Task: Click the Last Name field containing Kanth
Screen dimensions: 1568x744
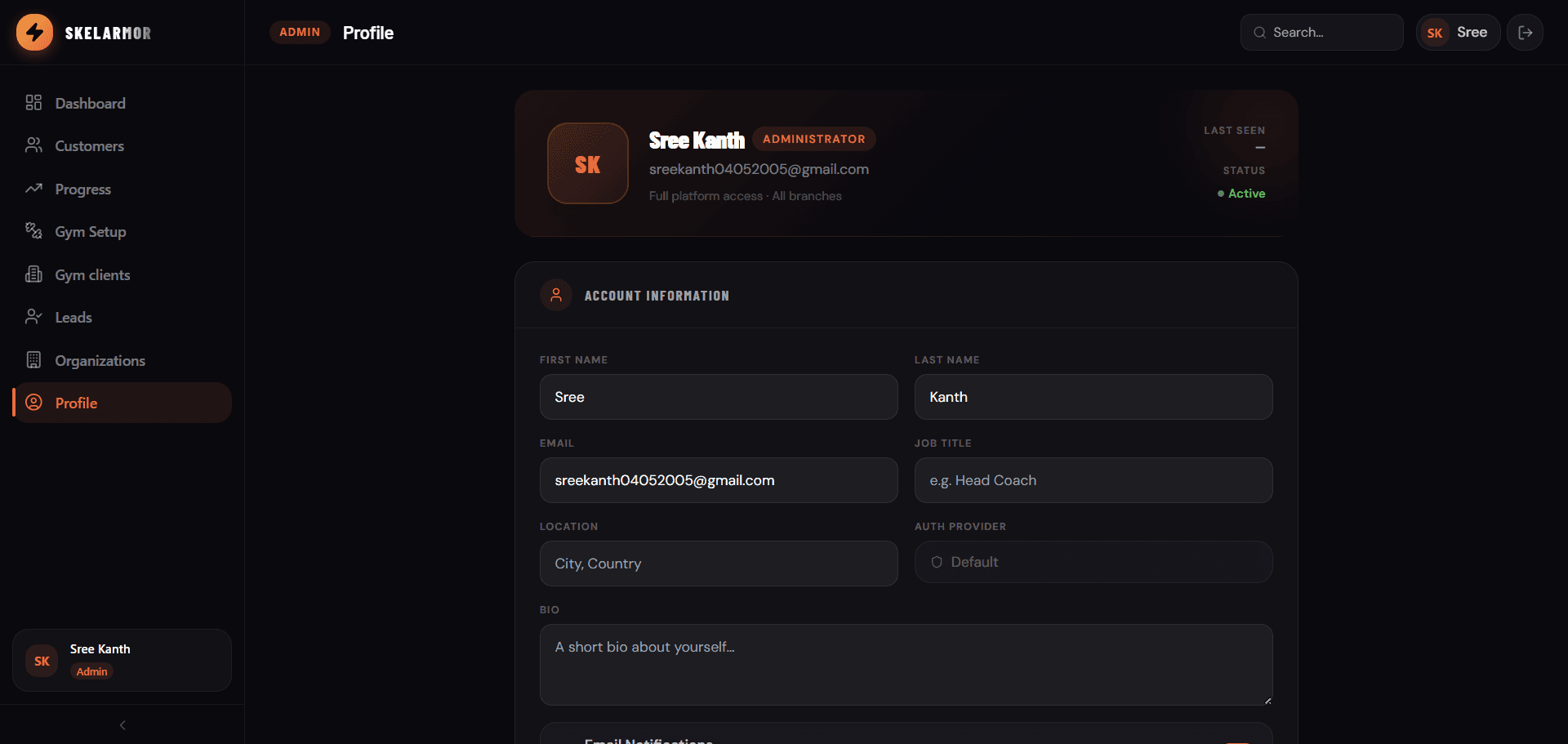Action: [x=1094, y=397]
